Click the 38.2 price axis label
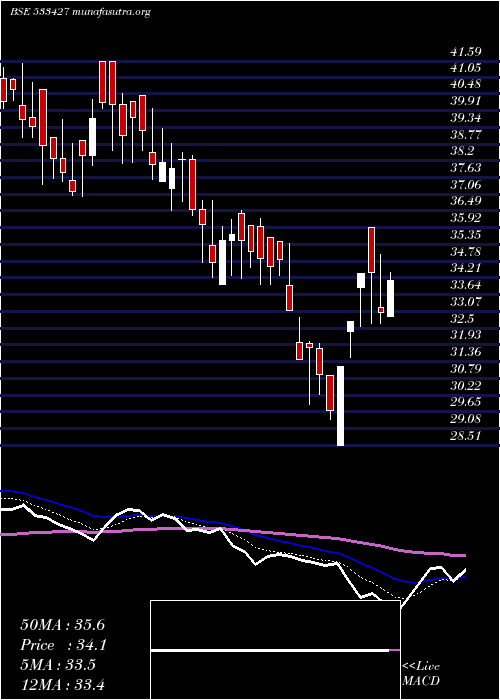 (x=462, y=152)
